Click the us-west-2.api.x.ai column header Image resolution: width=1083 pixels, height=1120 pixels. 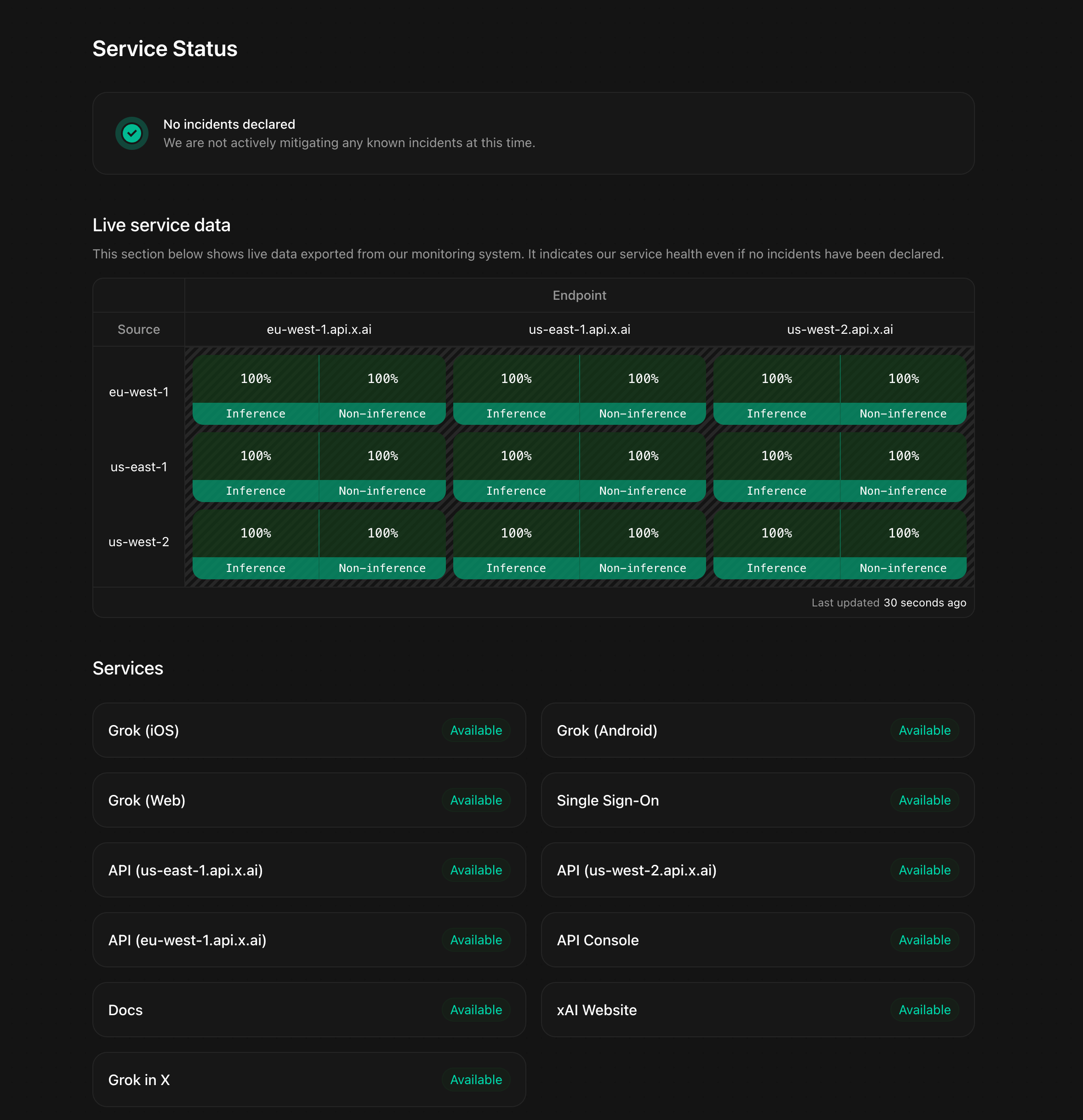[840, 329]
